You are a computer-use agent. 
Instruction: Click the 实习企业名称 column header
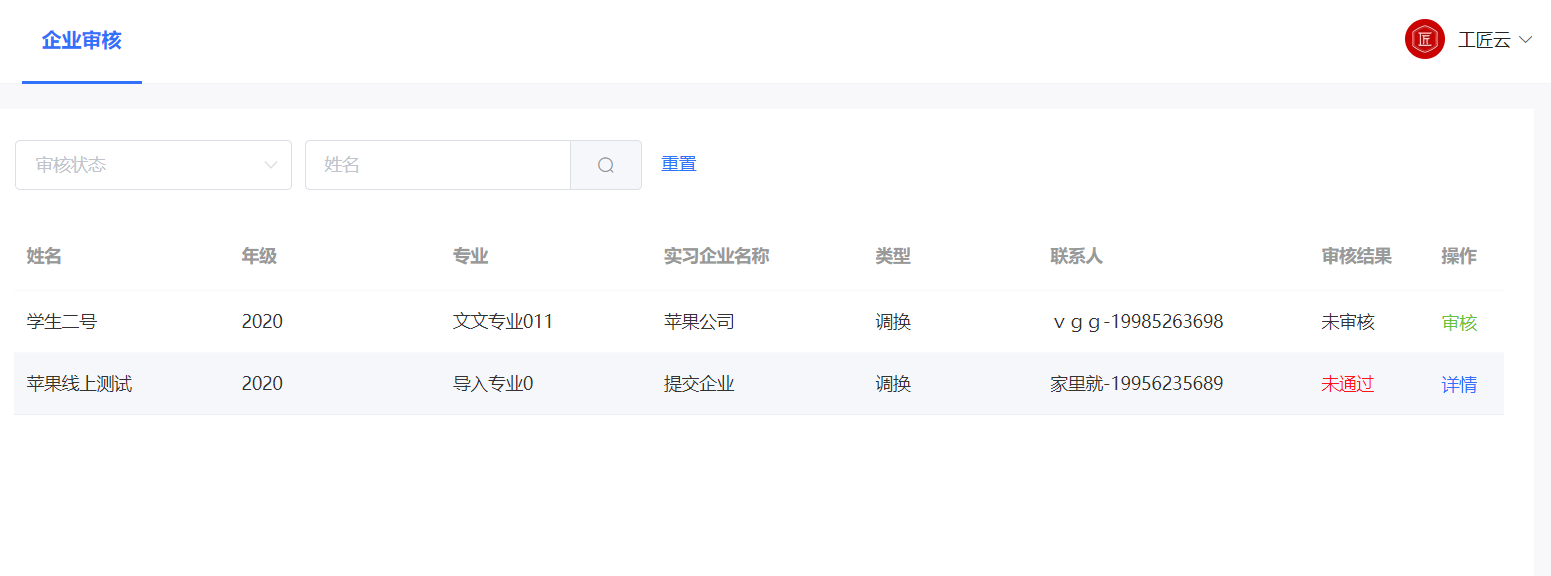(x=716, y=256)
